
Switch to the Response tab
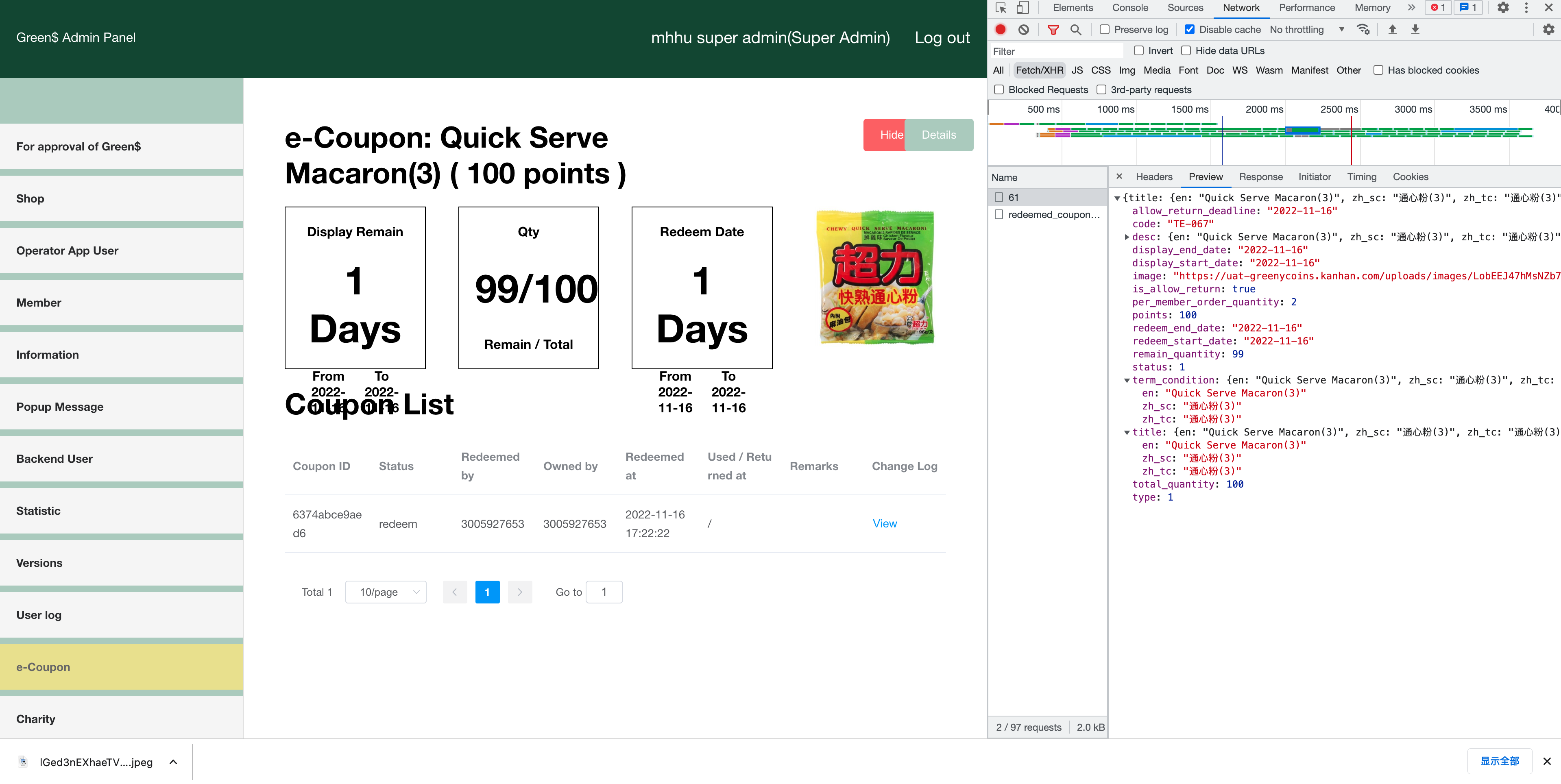tap(1260, 177)
